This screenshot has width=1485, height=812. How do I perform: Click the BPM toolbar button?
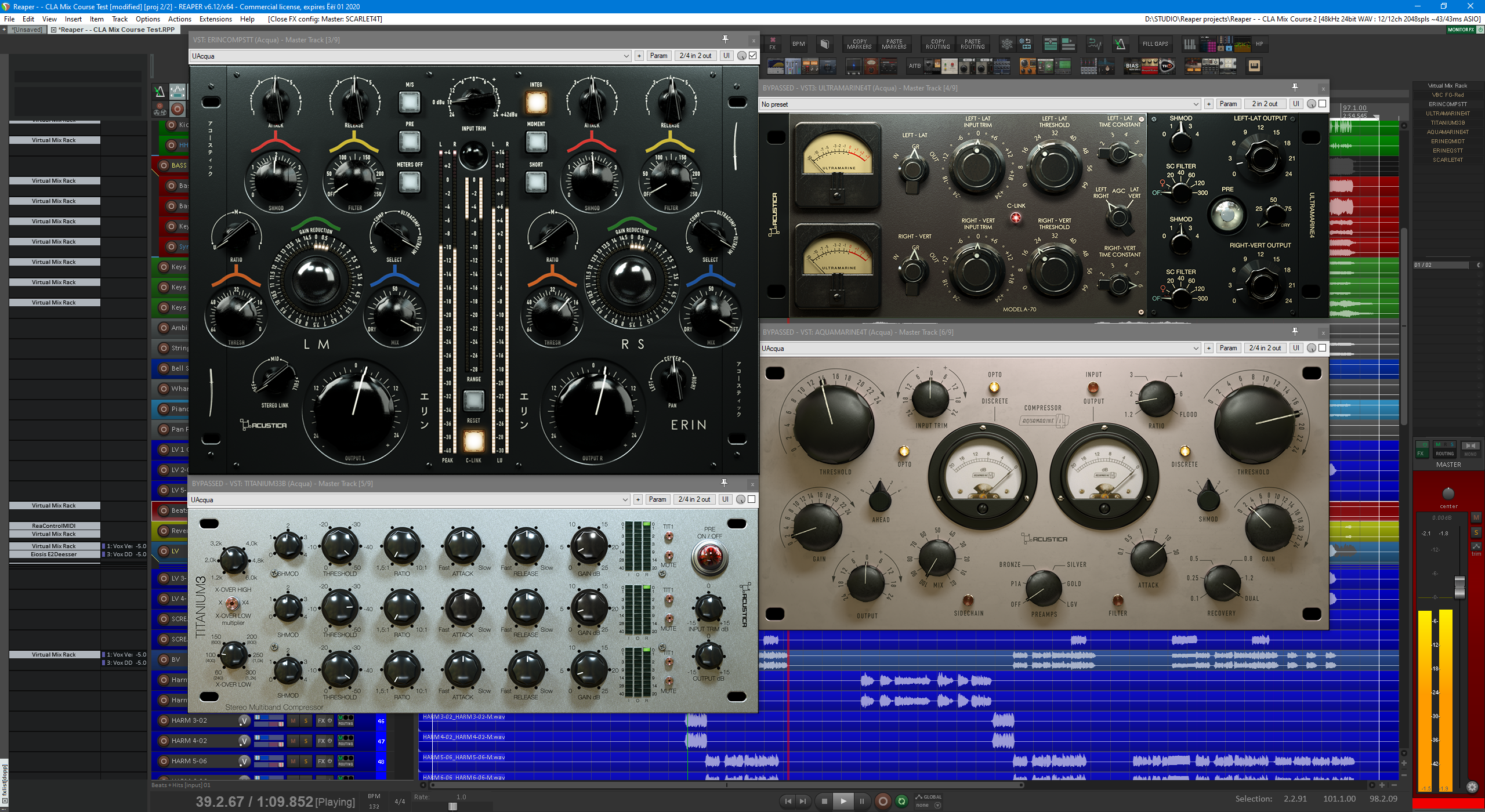click(x=799, y=44)
